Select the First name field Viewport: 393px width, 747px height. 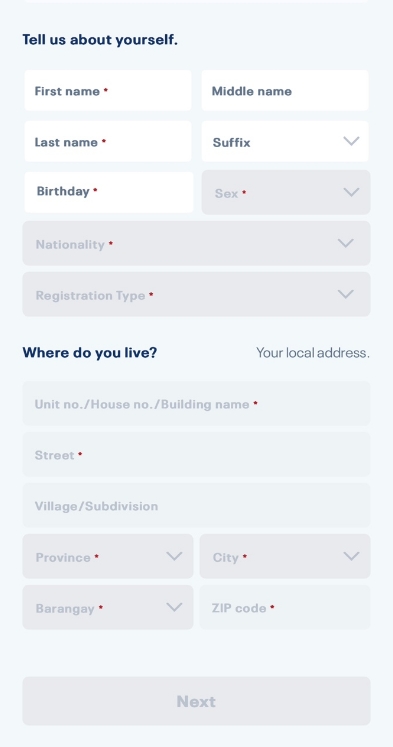point(108,91)
